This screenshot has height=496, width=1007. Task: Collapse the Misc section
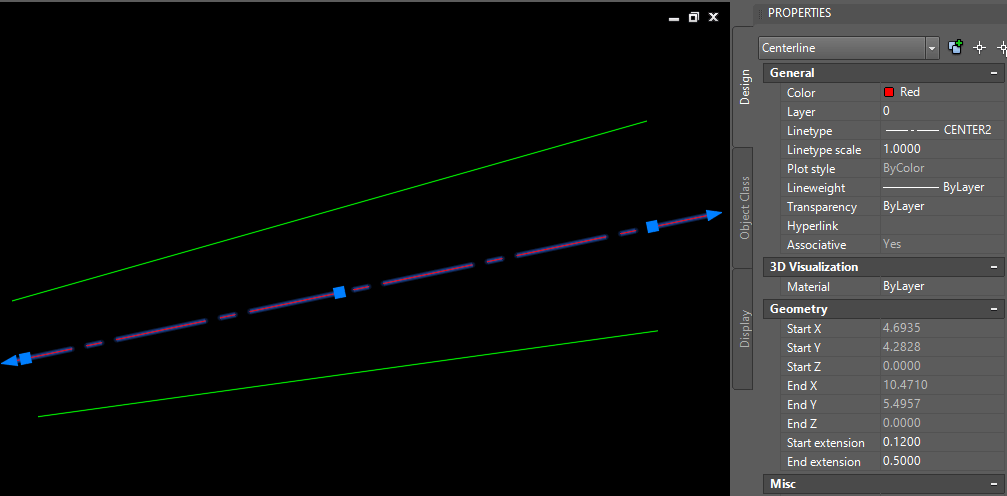coord(994,483)
